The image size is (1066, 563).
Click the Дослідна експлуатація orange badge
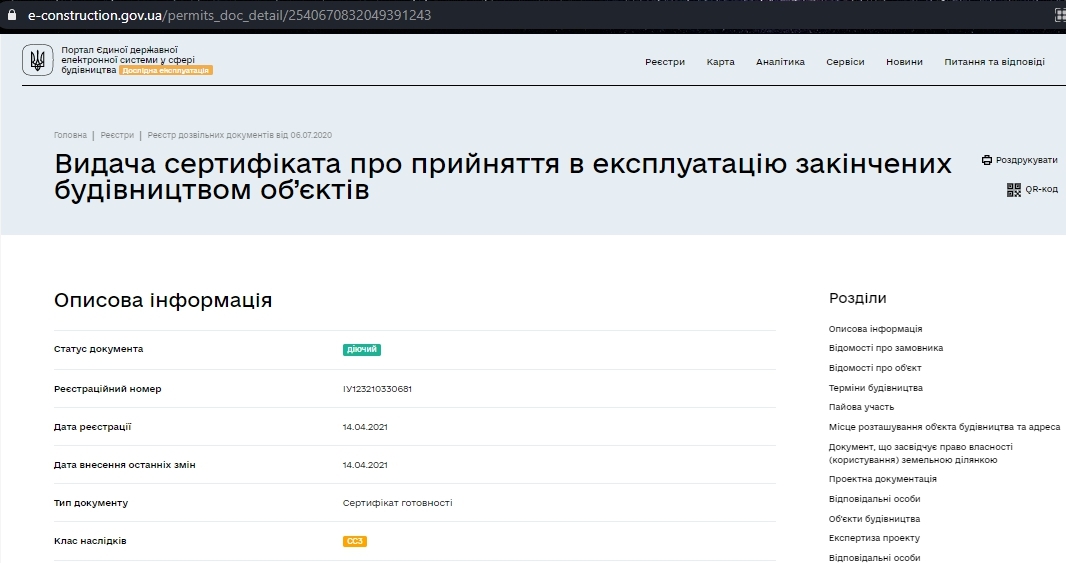[166, 70]
